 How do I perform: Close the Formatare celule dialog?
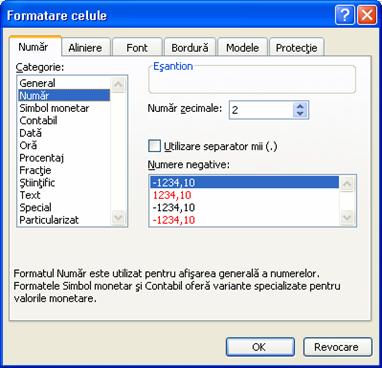(367, 15)
